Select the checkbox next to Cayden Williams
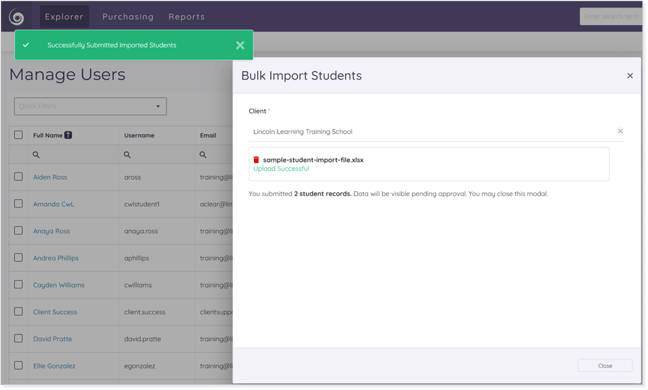This screenshot has height=390, width=648. 19,284
